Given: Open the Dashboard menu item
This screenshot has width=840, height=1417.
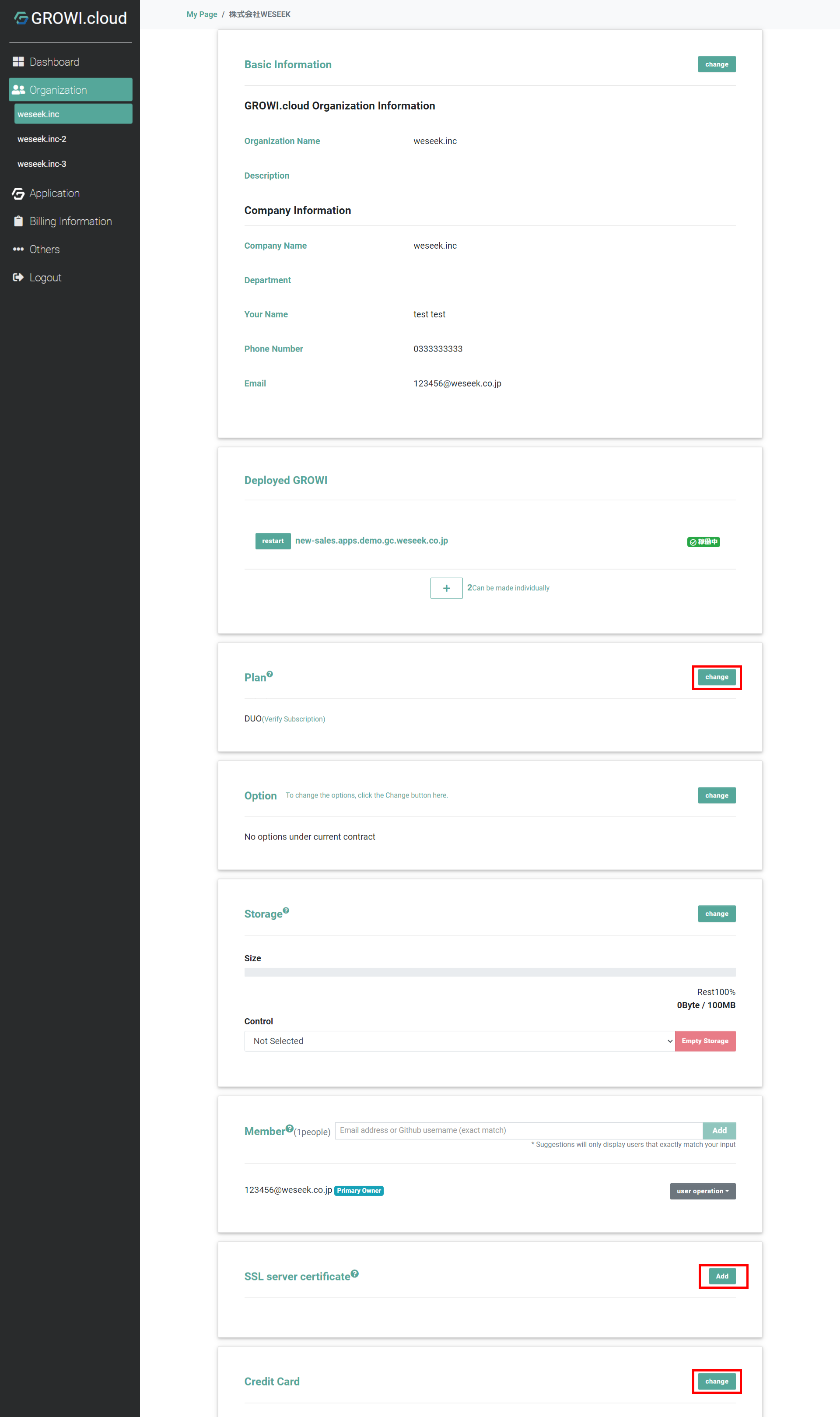Looking at the screenshot, I should pos(70,62).
